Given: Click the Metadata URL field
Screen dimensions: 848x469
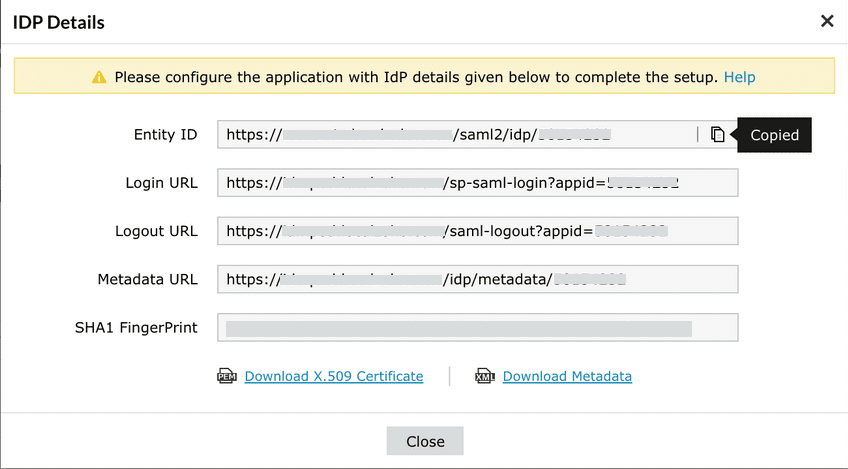Looking at the screenshot, I should point(477,279).
